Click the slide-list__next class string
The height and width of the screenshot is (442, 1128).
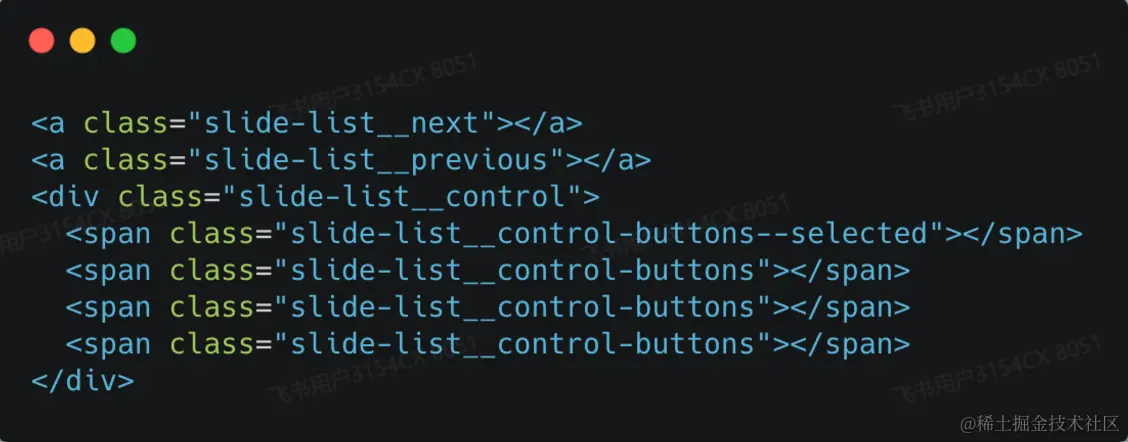[x=342, y=124]
